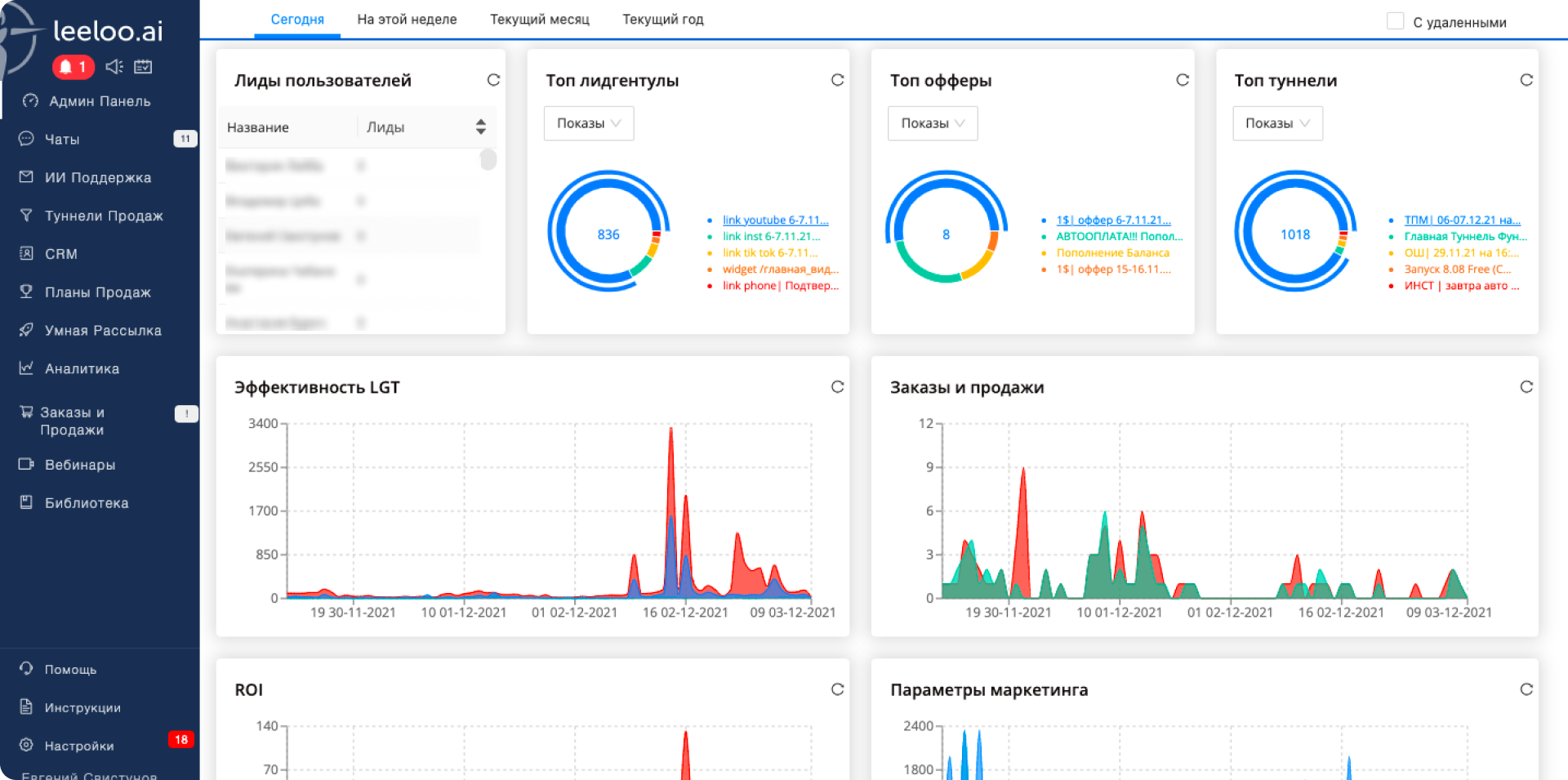Refresh the Топ лидгентулы widget

coord(837,80)
